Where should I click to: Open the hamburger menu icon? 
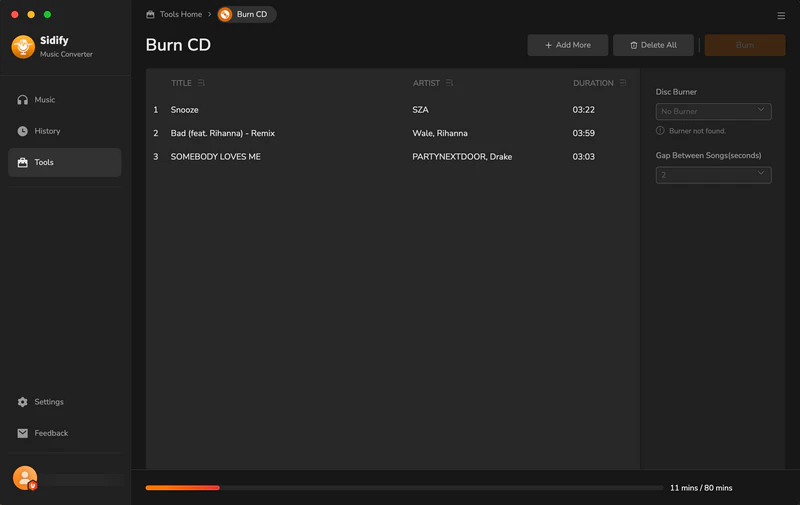pyautogui.click(x=781, y=16)
